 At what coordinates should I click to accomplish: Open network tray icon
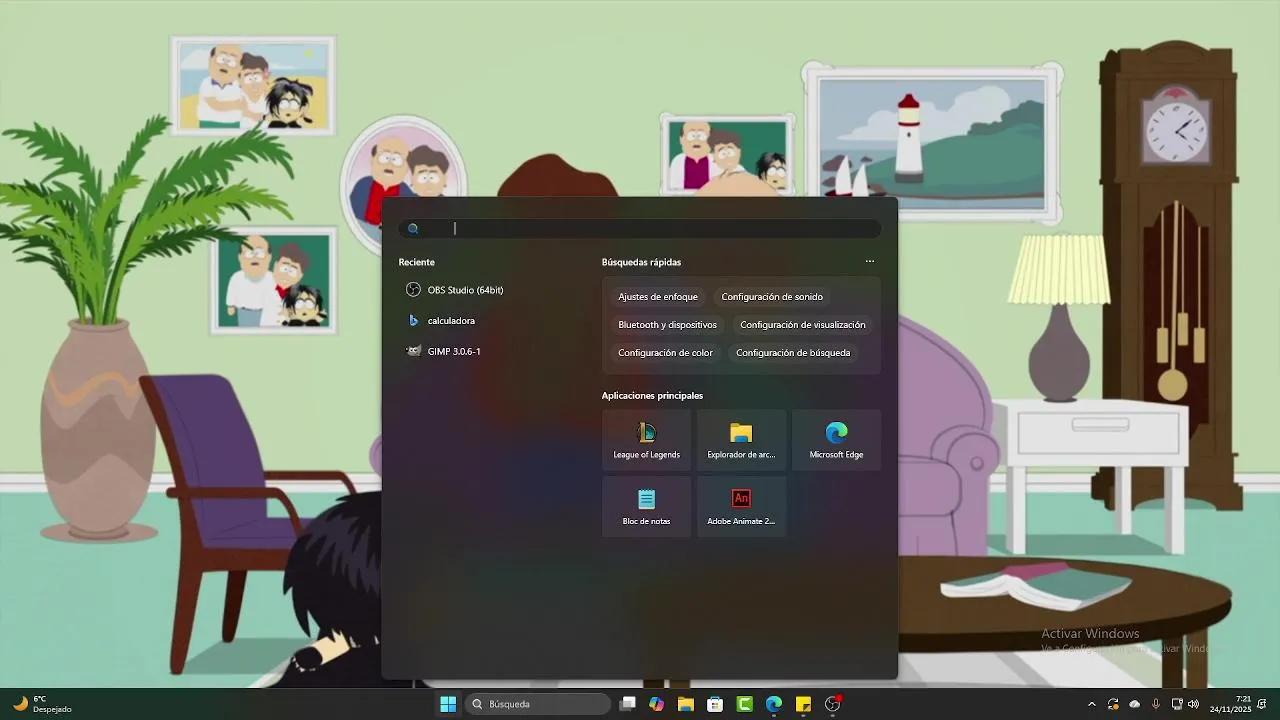point(1177,704)
